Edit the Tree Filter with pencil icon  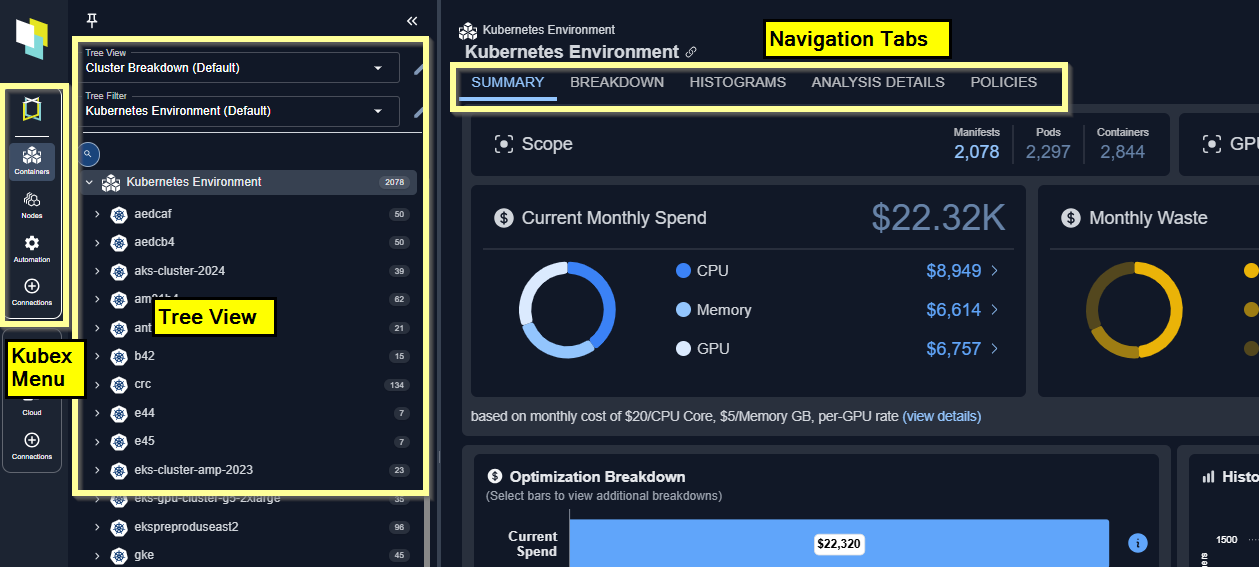click(420, 111)
